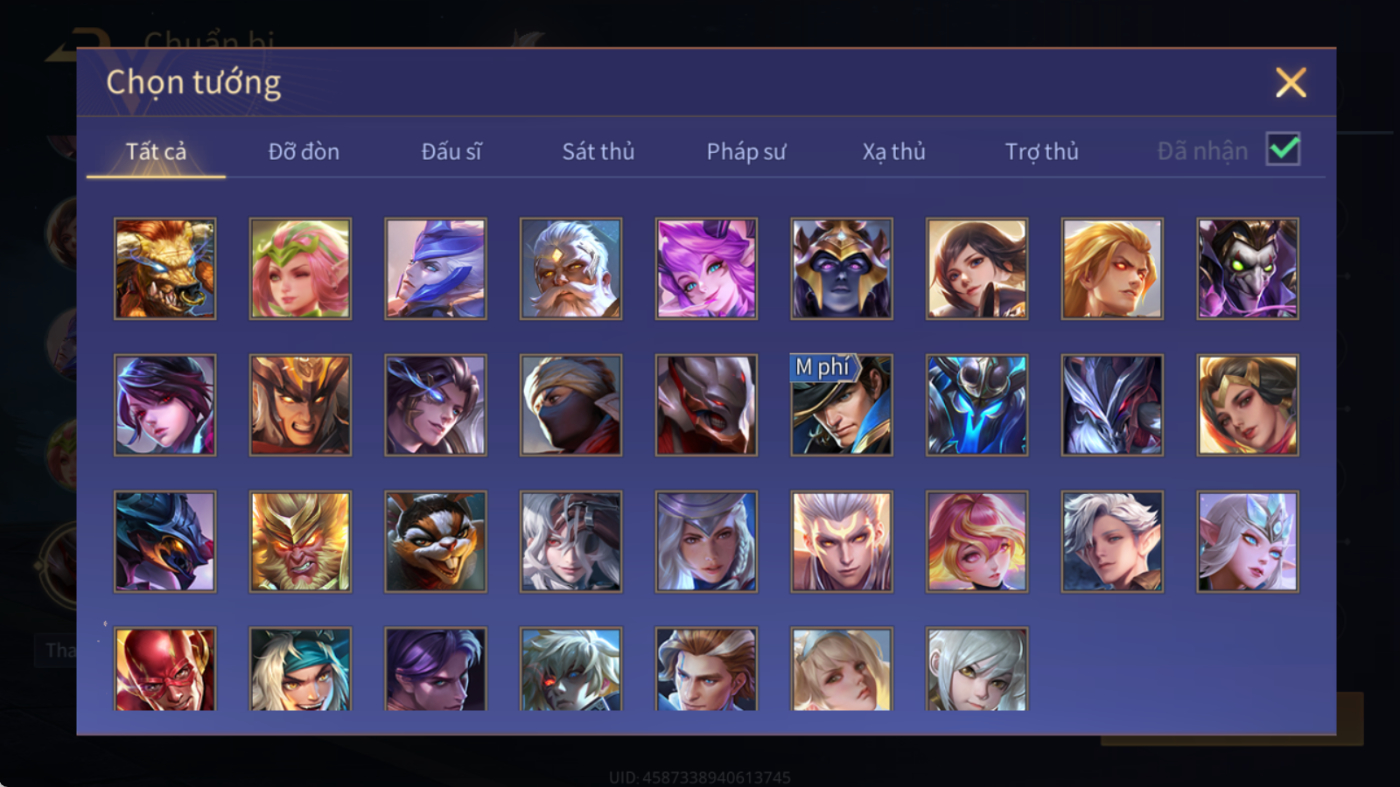Viewport: 1400px width, 787px height.
Task: Open the 'Trợ thủ' tab
Action: [1042, 152]
